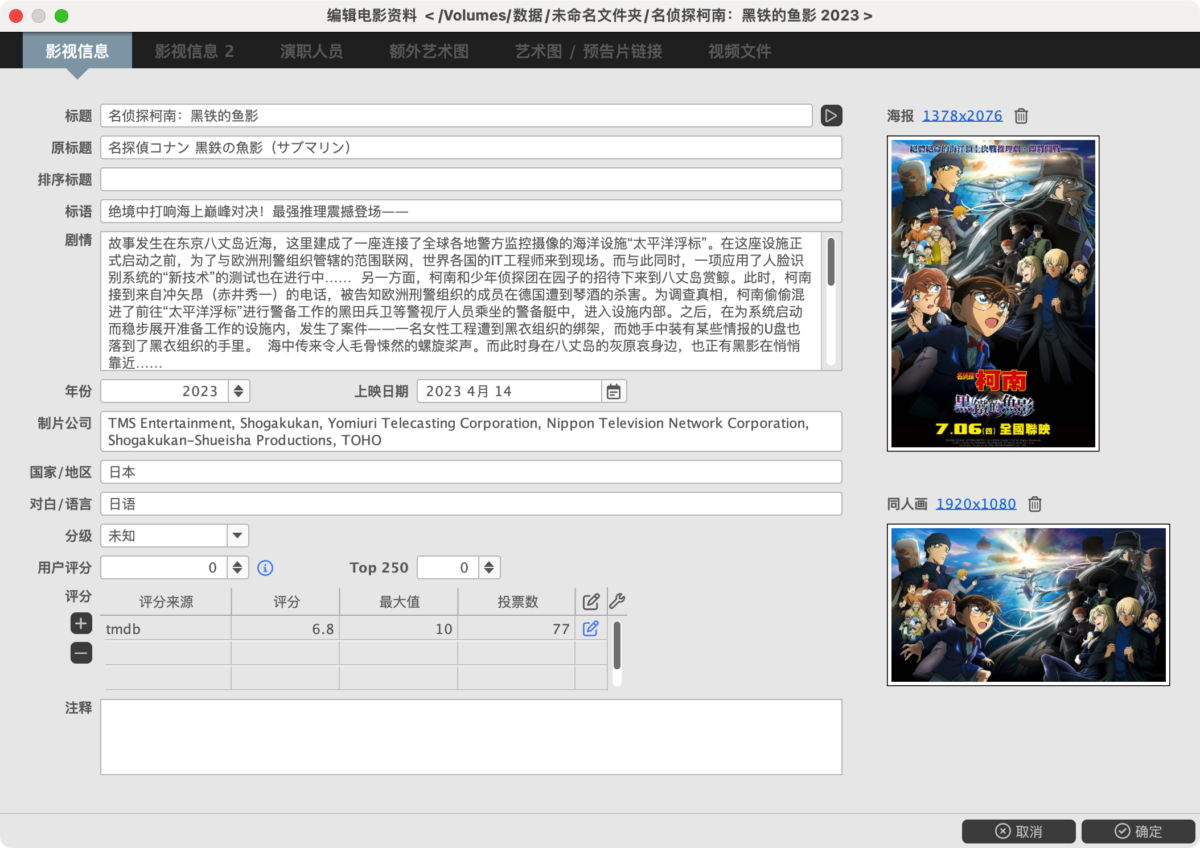Image resolution: width=1200 pixels, height=848 pixels.
Task: Select the 影视信息 tab
Action: click(x=77, y=51)
